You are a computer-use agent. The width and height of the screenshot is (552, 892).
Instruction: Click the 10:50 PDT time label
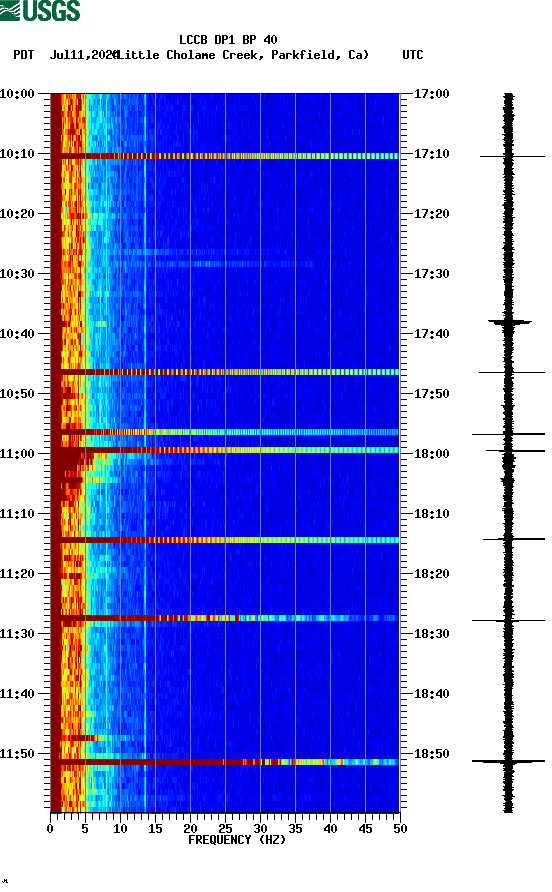(17, 394)
